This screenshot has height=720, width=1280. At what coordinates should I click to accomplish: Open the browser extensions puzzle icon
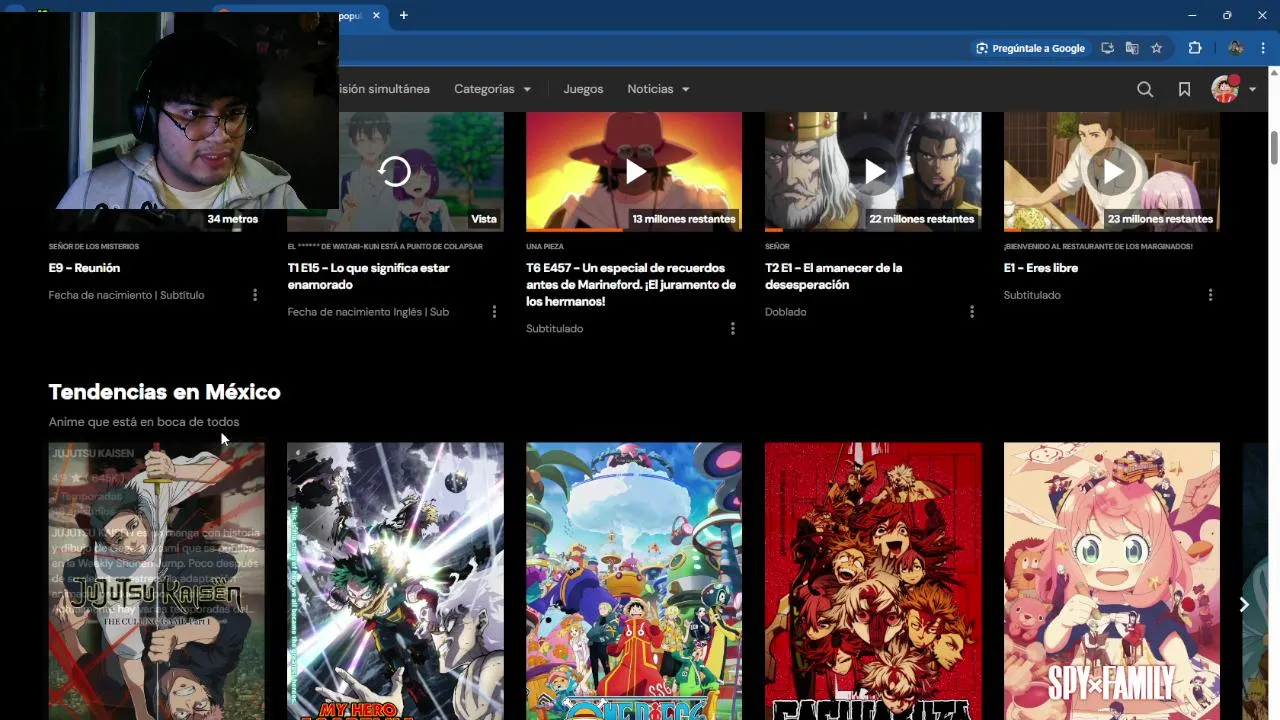tap(1195, 48)
